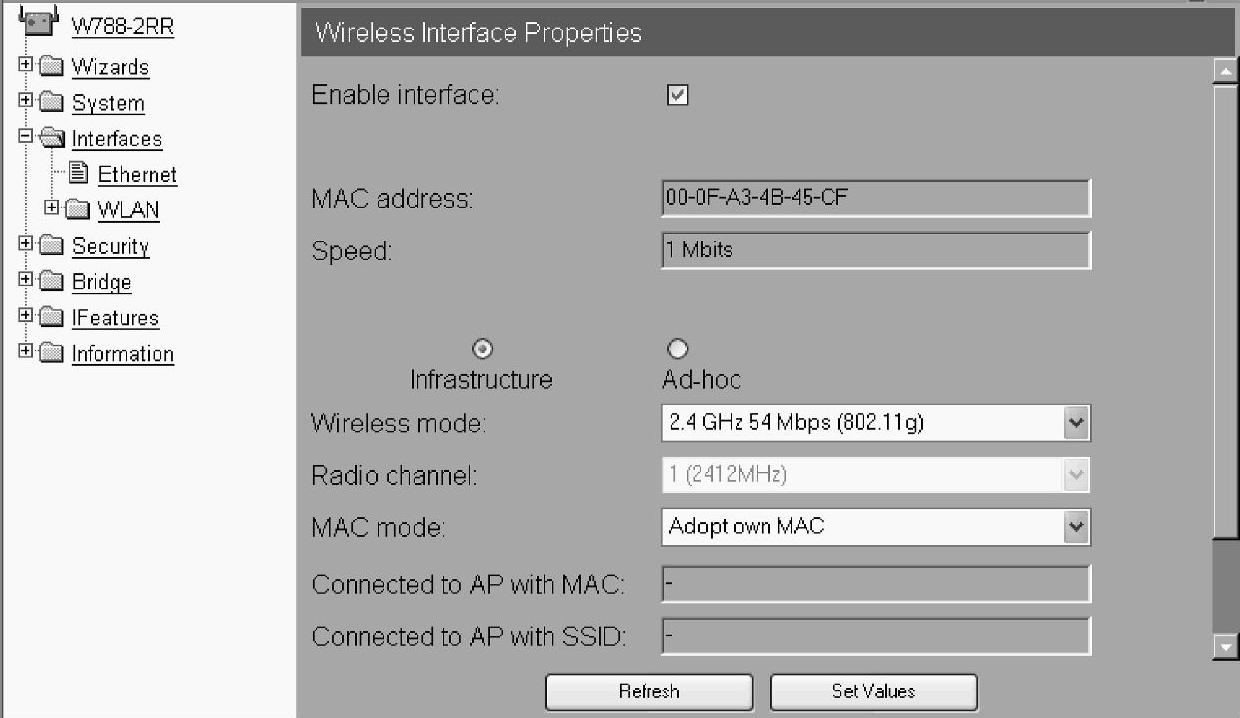Click the open Interfaces folder icon
Image resolution: width=1240 pixels, height=718 pixels.
point(52,139)
